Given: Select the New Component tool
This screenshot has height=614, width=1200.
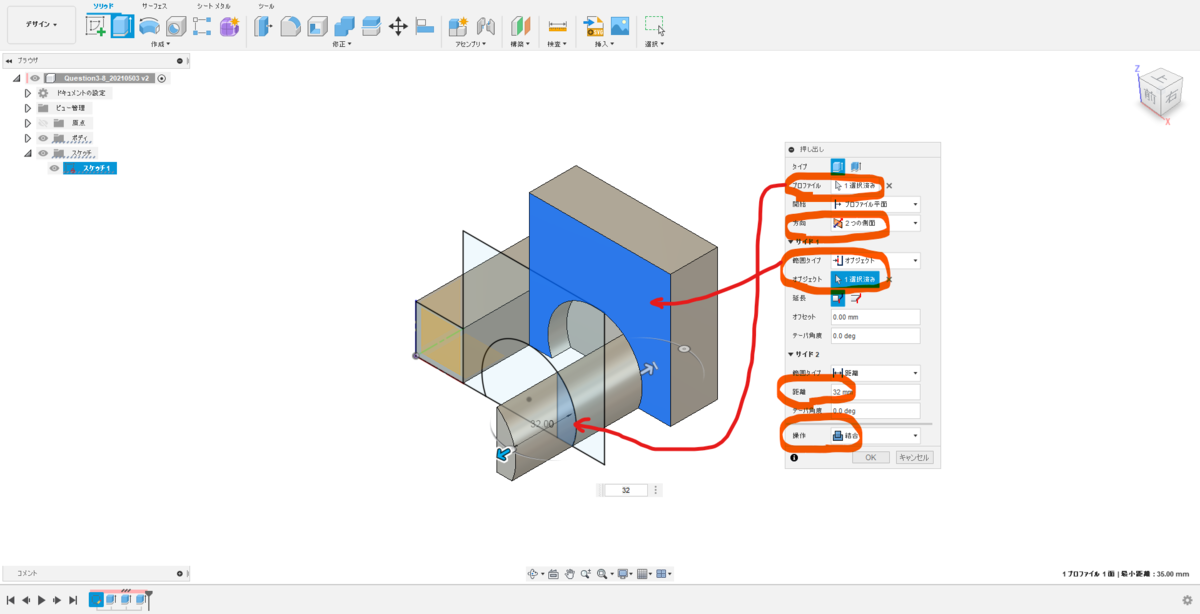Looking at the screenshot, I should click(458, 26).
